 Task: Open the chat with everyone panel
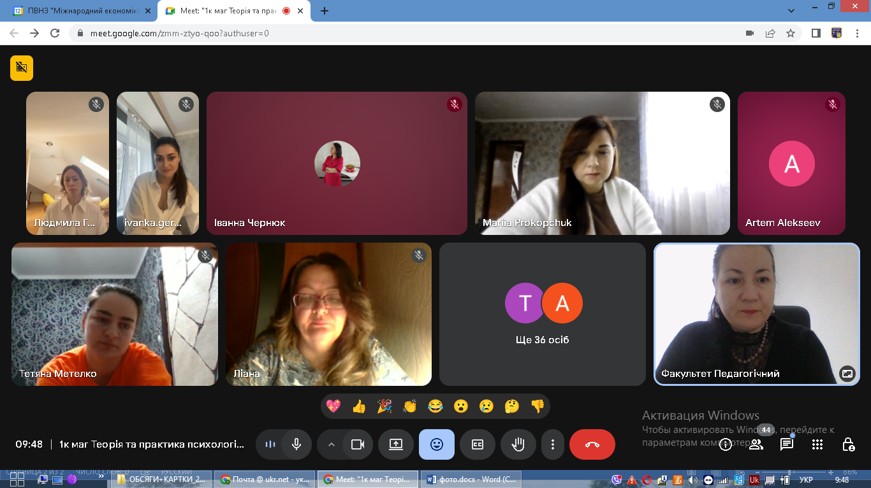tap(787, 444)
